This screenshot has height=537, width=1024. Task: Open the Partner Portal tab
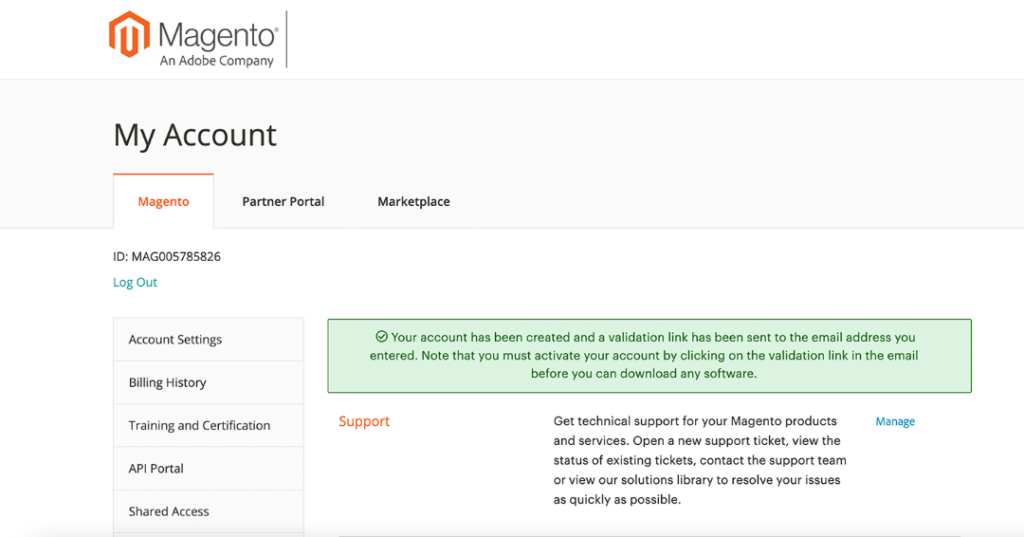coord(283,201)
